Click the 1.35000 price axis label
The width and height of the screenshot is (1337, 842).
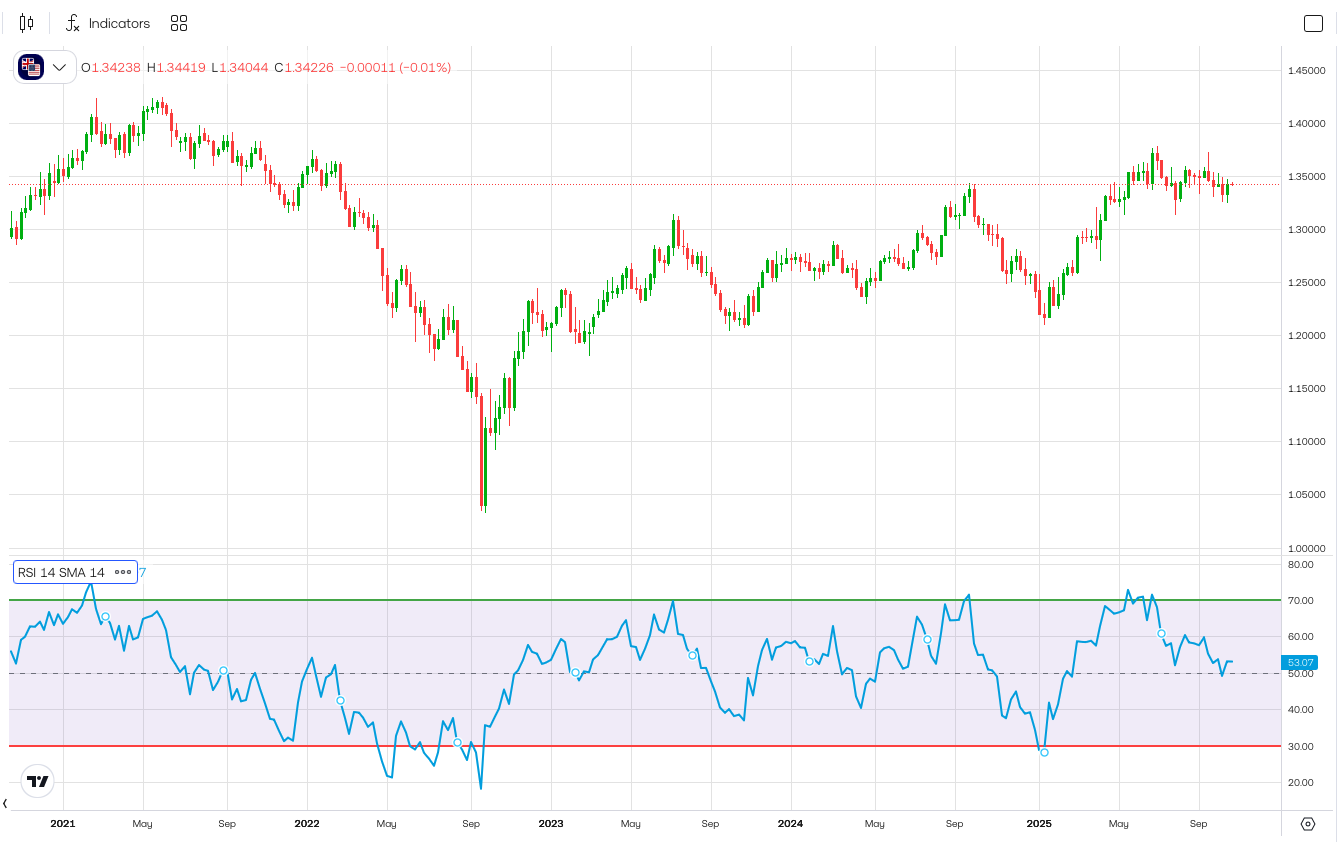tap(1307, 177)
